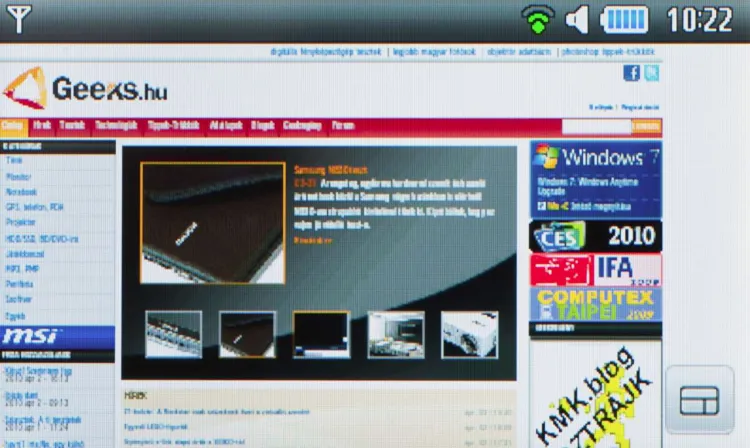Image resolution: width=750 pixels, height=448 pixels.
Task: Open the Monitor category
Action: (18, 177)
